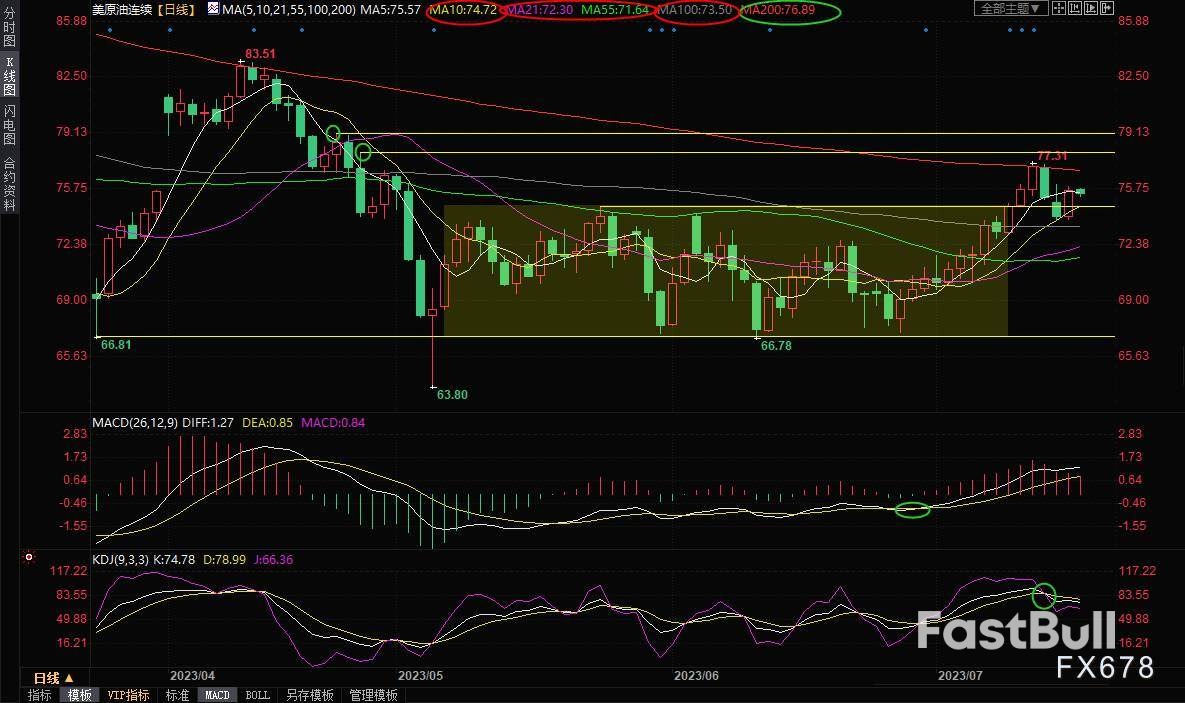Screen dimensions: 1185x703
Task: Open the 全部主题 dropdown
Action: [1010, 8]
